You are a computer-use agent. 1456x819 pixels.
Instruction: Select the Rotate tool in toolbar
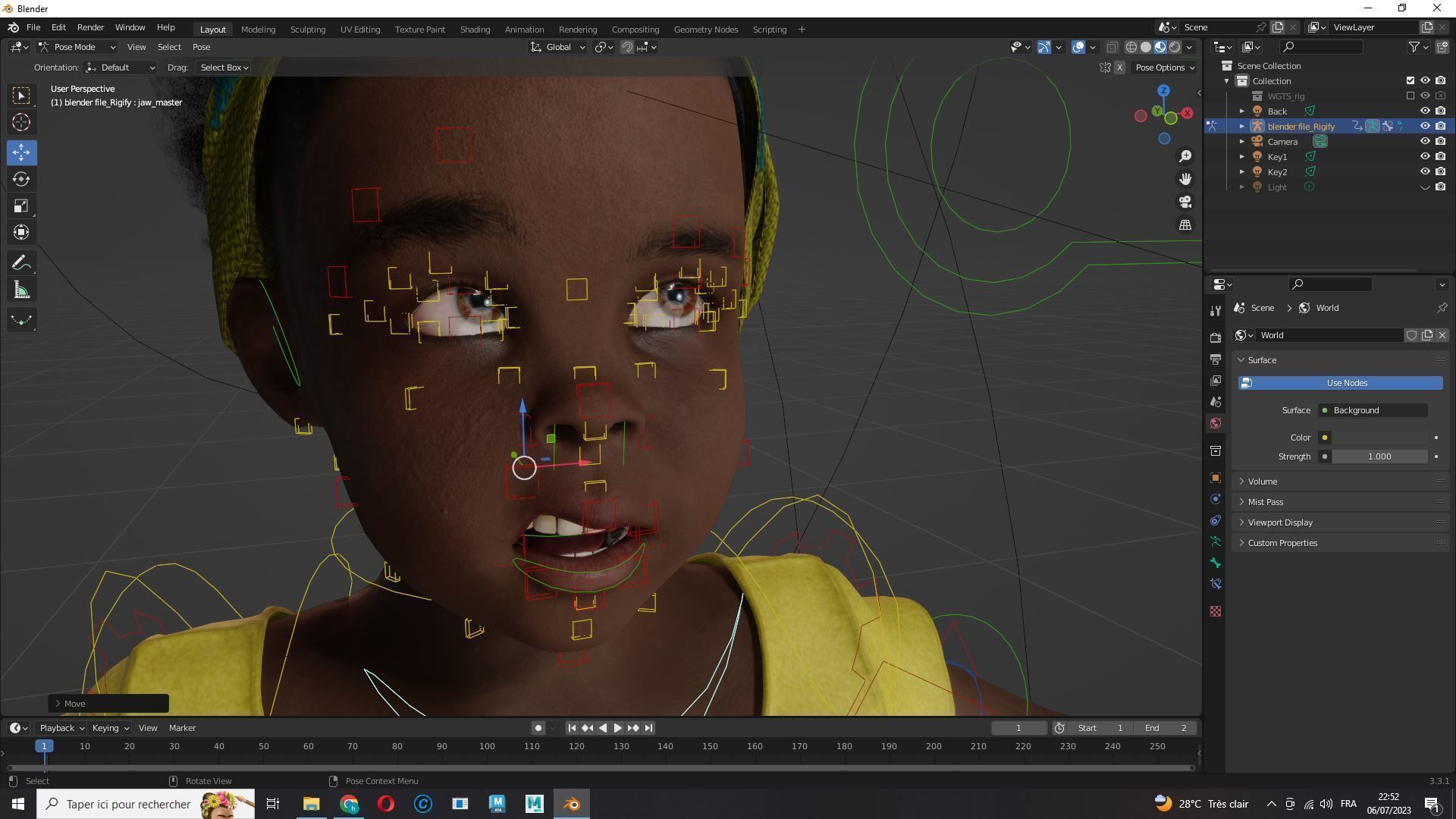click(x=21, y=180)
